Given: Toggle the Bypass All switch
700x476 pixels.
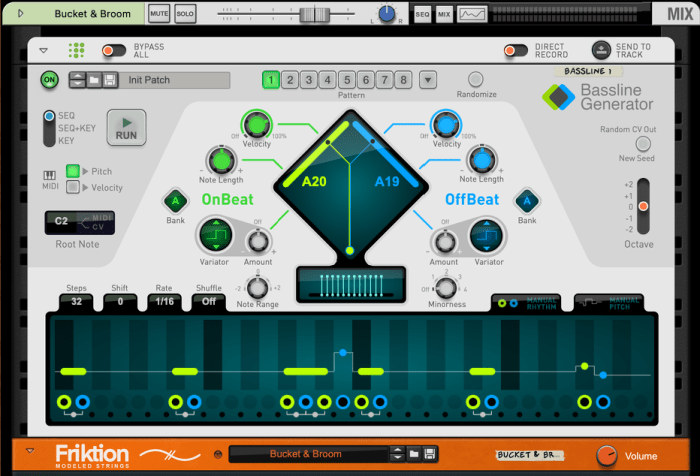Looking at the screenshot, I should point(114,50).
